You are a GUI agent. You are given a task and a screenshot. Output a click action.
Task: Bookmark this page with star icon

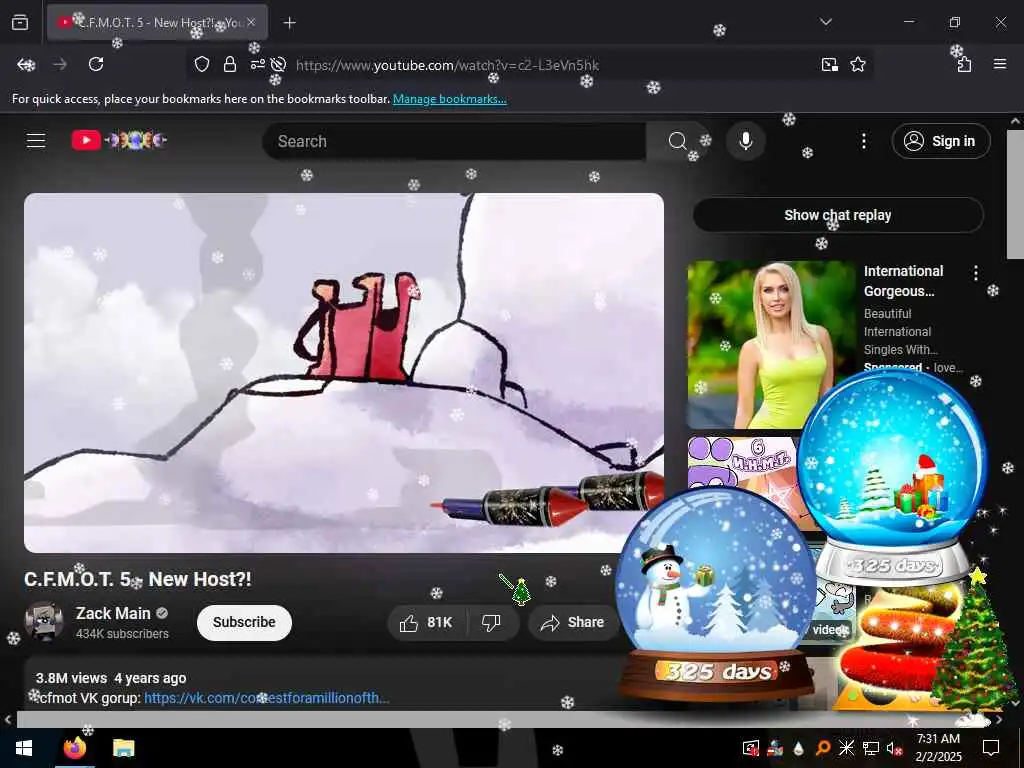pyautogui.click(x=857, y=64)
